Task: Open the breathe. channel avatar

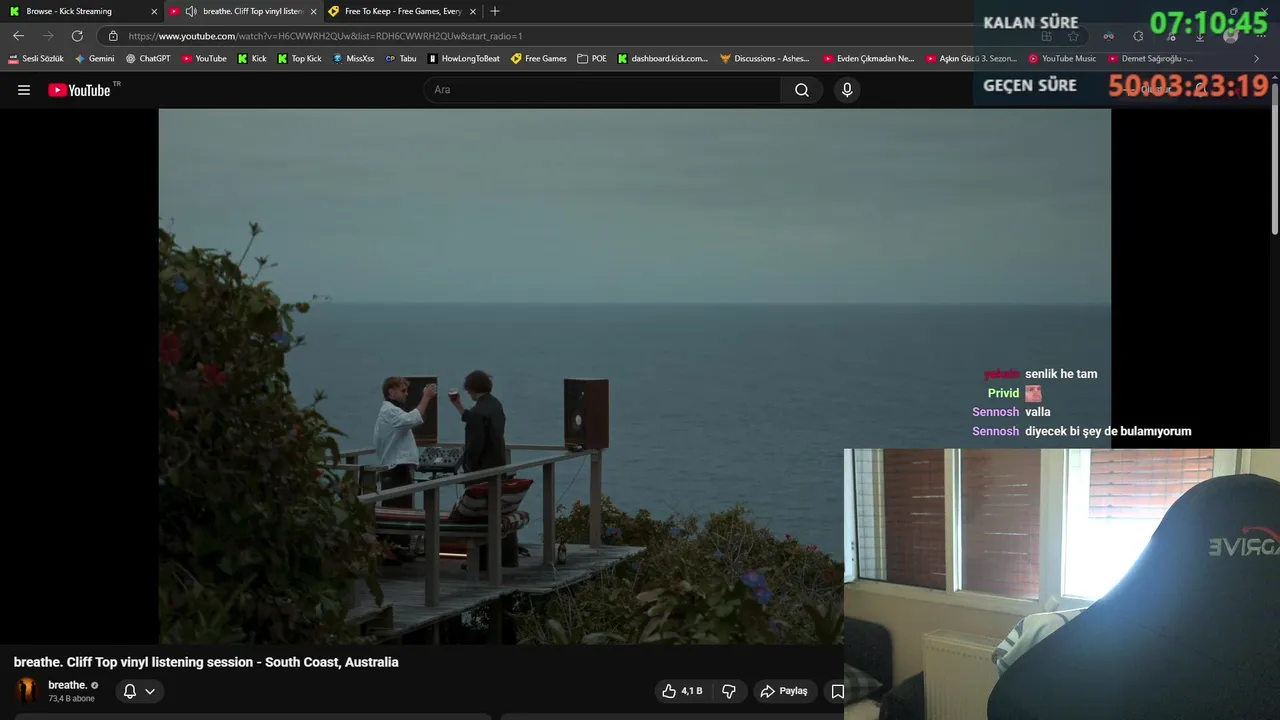Action: point(27,691)
